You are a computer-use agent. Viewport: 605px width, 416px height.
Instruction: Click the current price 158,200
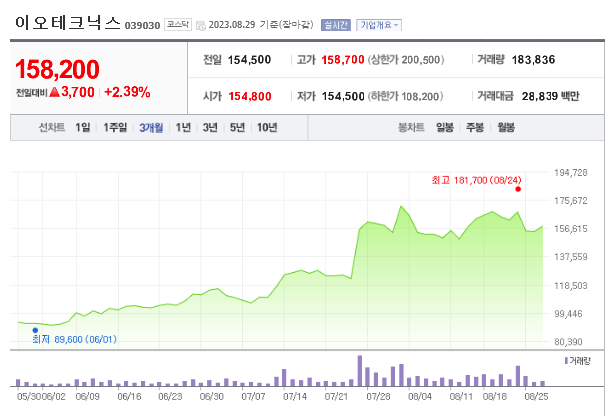click(57, 69)
